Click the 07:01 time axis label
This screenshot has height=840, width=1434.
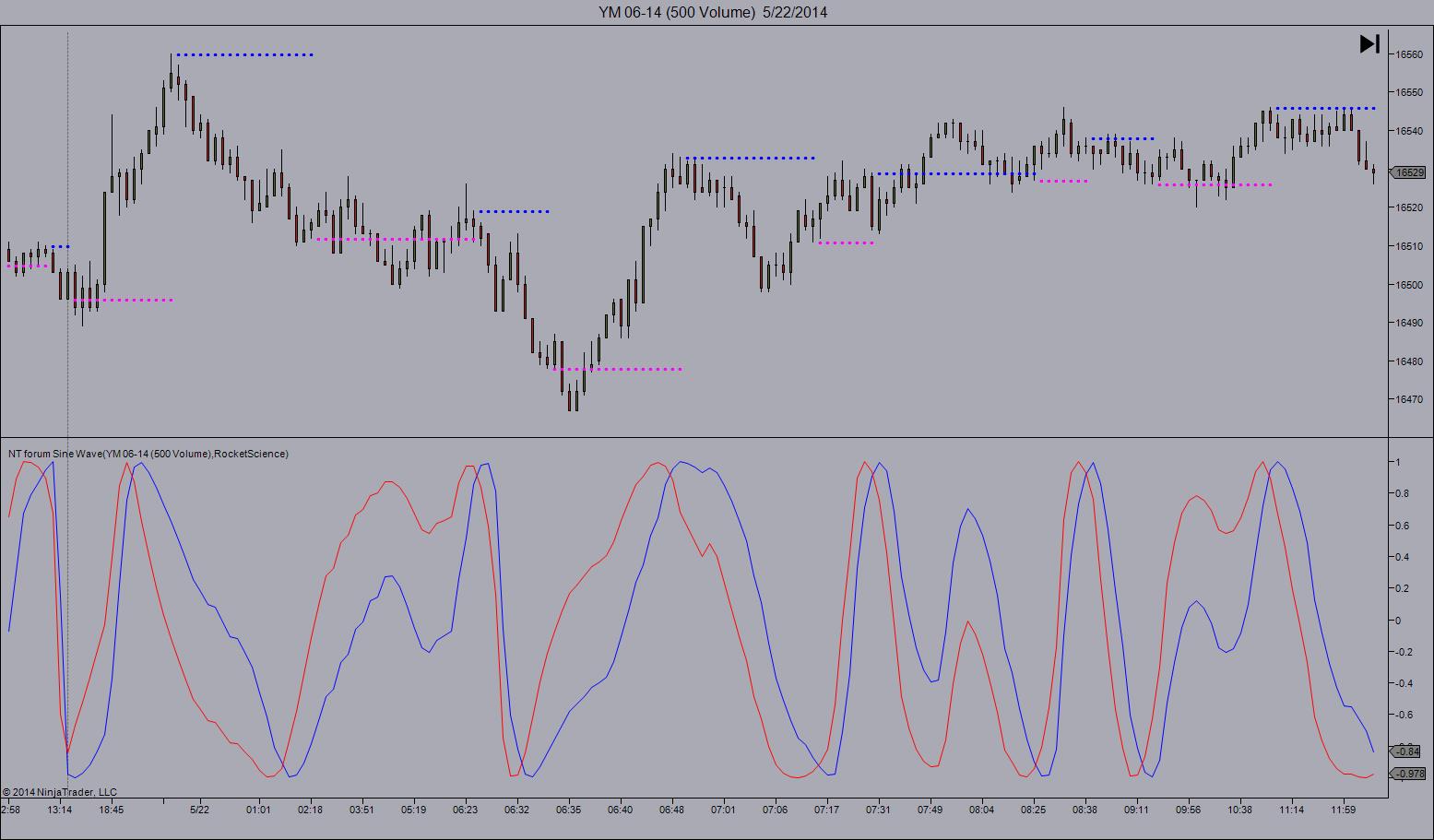click(x=723, y=810)
